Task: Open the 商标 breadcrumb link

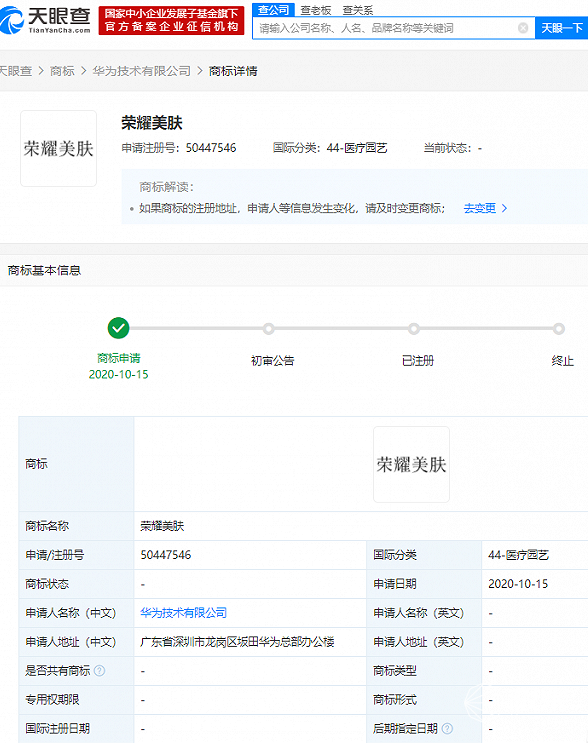Action: pos(62,71)
